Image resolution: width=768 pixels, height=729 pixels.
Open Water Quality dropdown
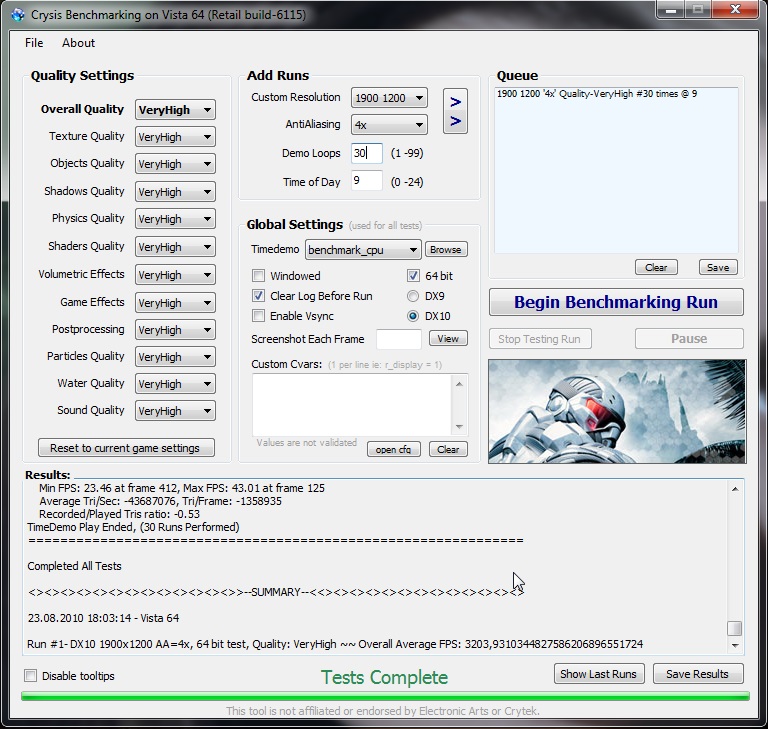[175, 384]
